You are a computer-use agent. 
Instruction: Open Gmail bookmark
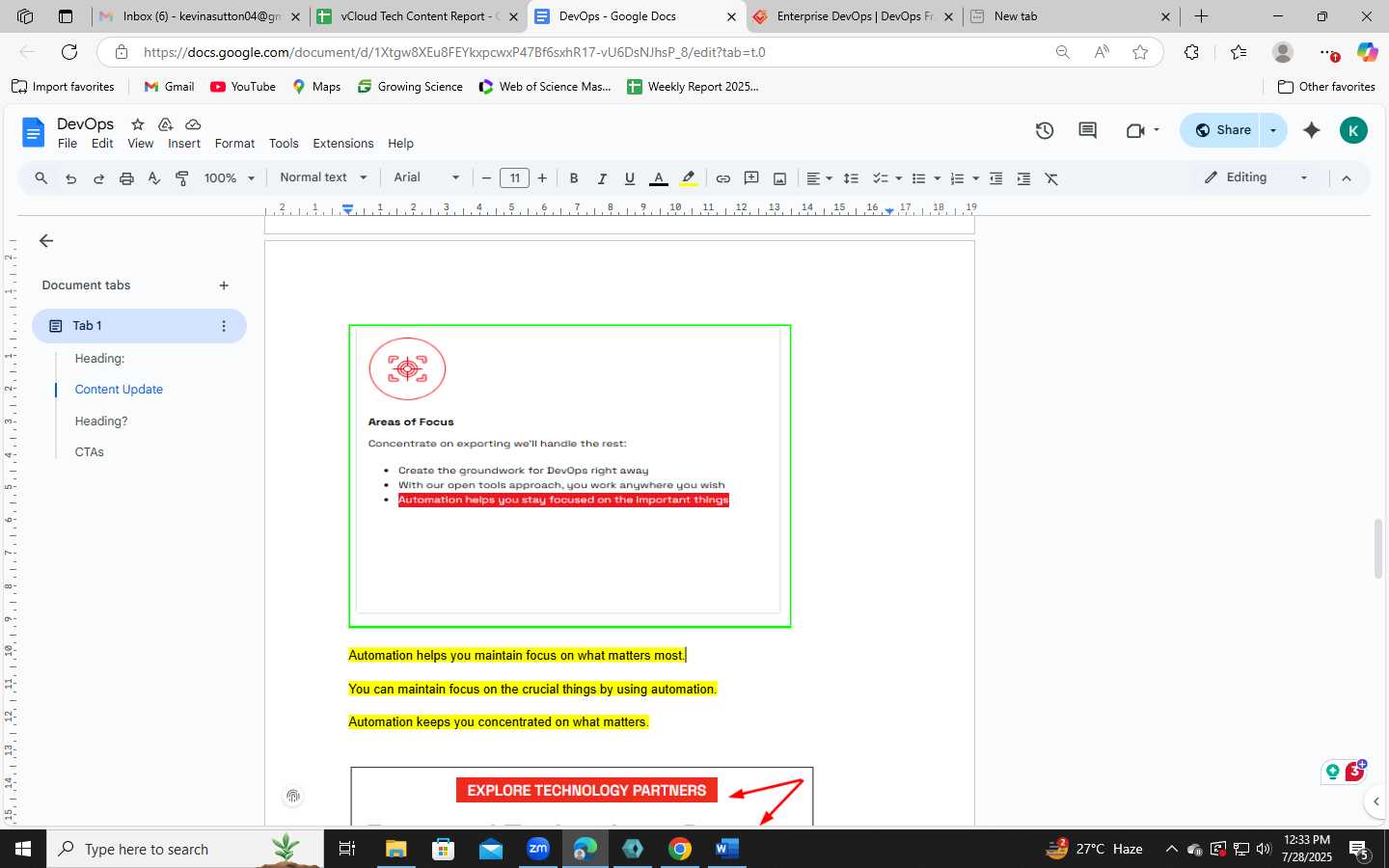pos(169,87)
